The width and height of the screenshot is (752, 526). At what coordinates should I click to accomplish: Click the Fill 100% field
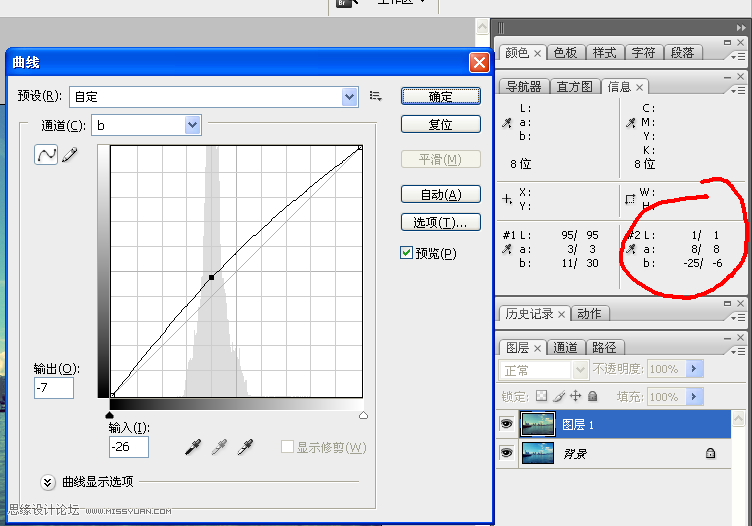click(667, 397)
